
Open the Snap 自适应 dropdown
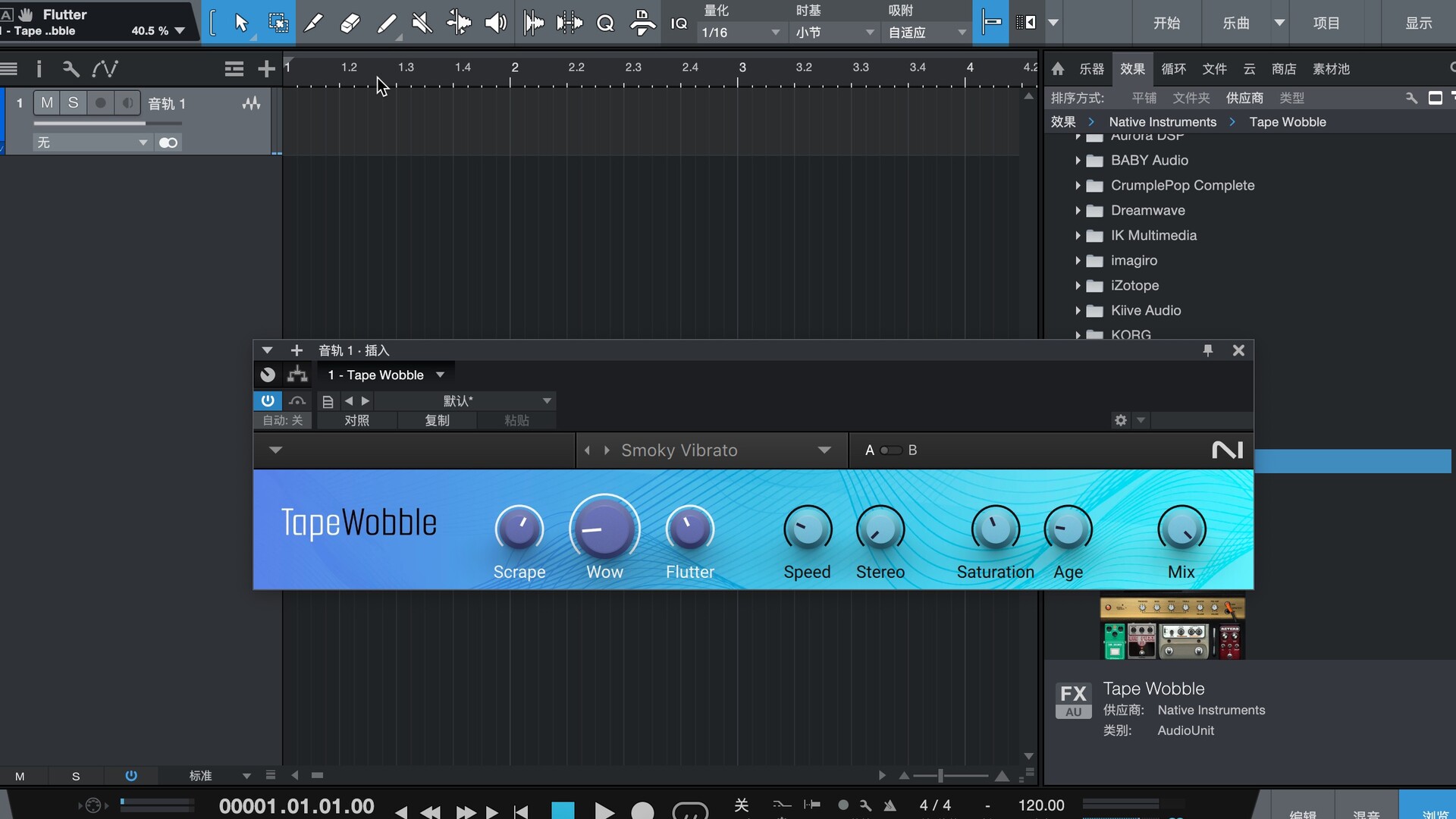[927, 33]
